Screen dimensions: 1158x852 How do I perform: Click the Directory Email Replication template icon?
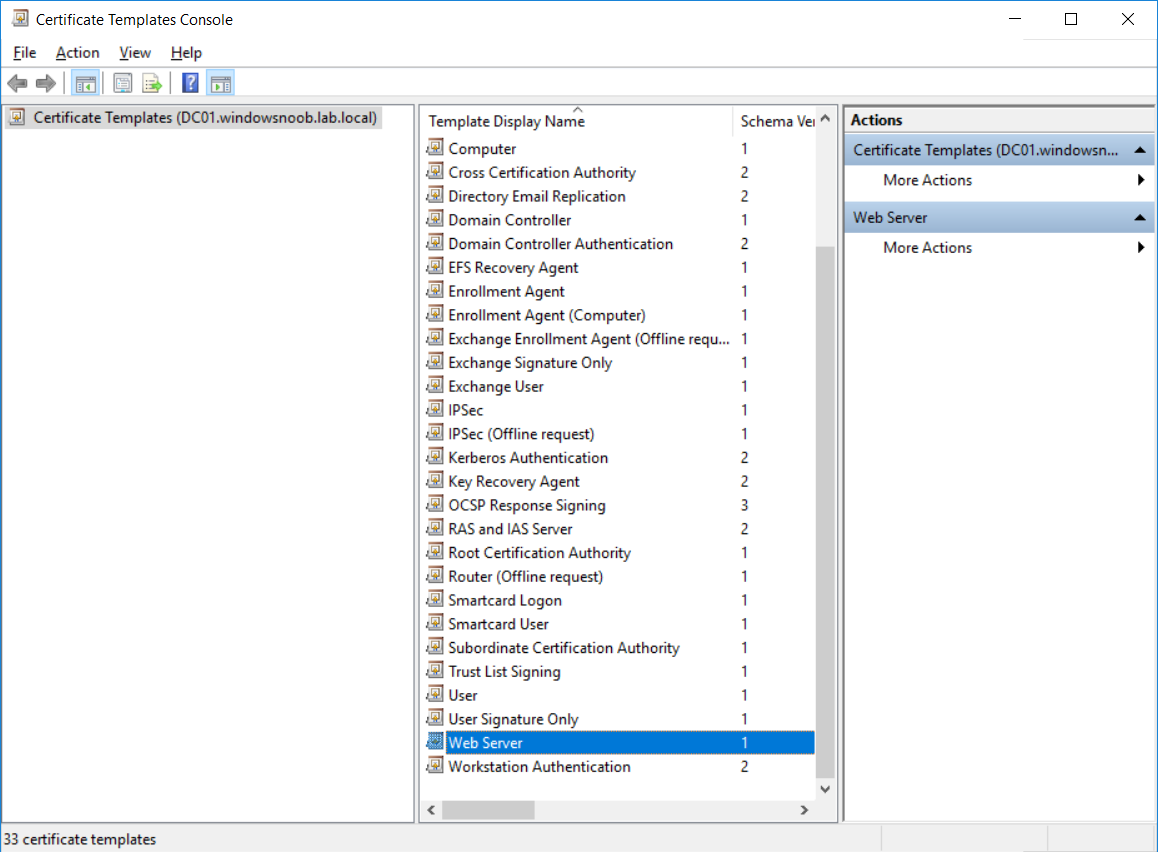coord(435,196)
